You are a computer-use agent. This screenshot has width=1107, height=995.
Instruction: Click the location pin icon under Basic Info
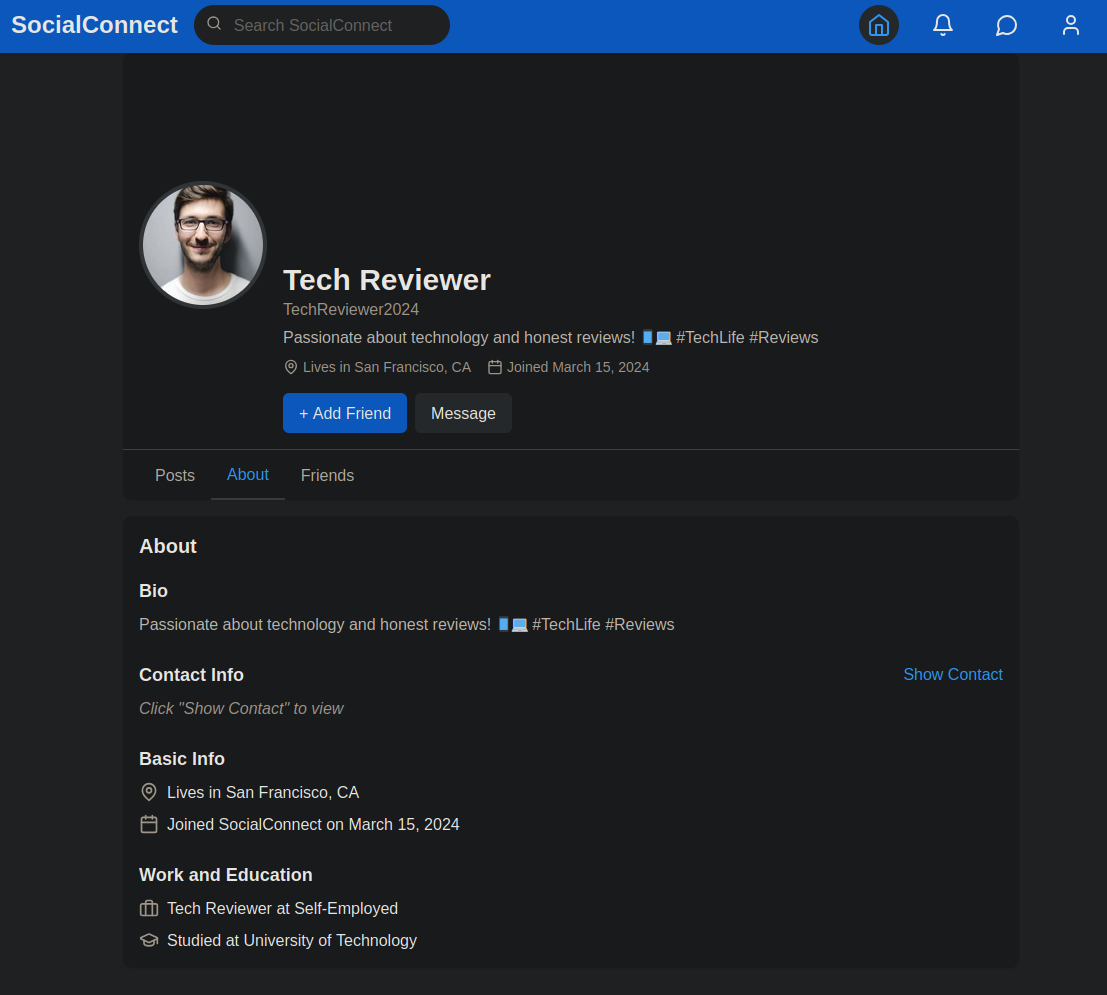pos(149,792)
